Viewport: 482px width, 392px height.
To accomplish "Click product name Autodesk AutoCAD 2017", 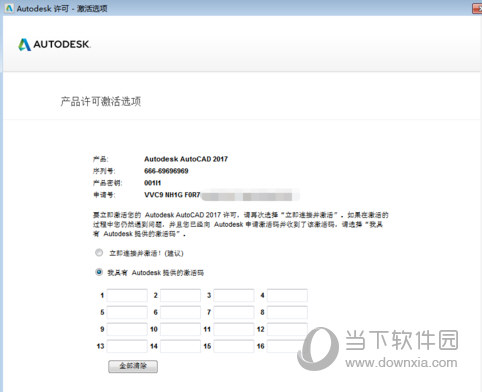I will [186, 159].
